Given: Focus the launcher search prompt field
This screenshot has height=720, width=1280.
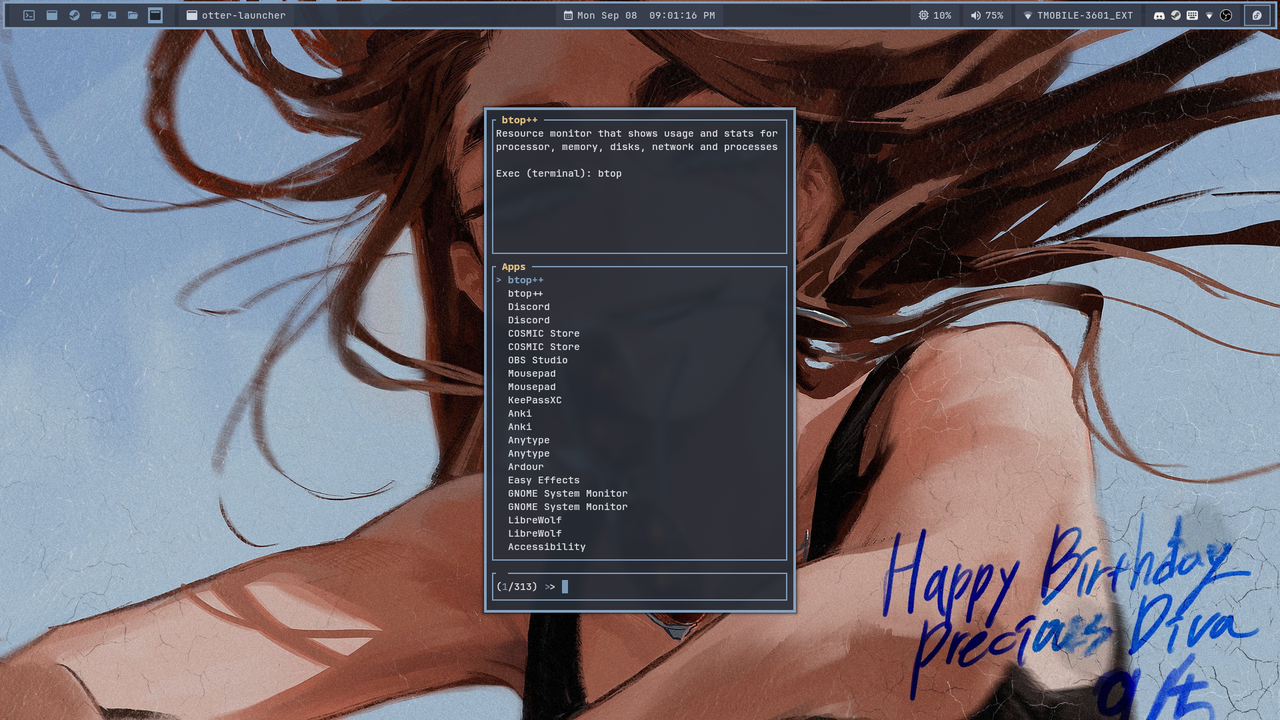Looking at the screenshot, I should point(640,586).
